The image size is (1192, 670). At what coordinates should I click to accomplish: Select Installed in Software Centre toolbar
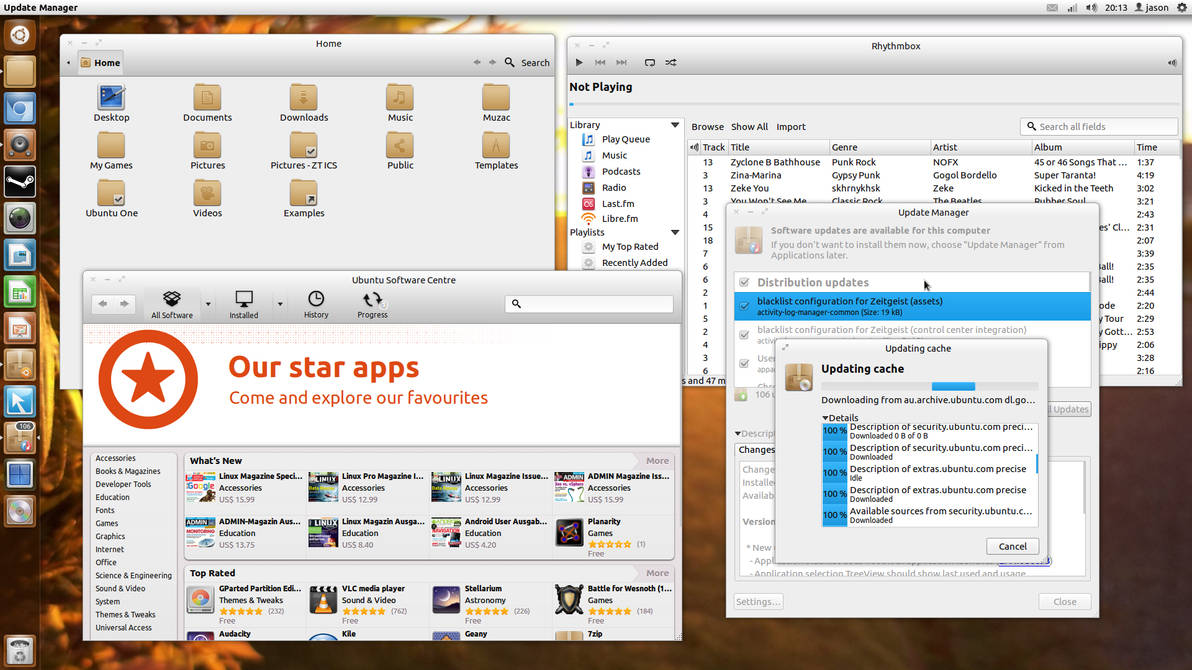click(x=244, y=304)
